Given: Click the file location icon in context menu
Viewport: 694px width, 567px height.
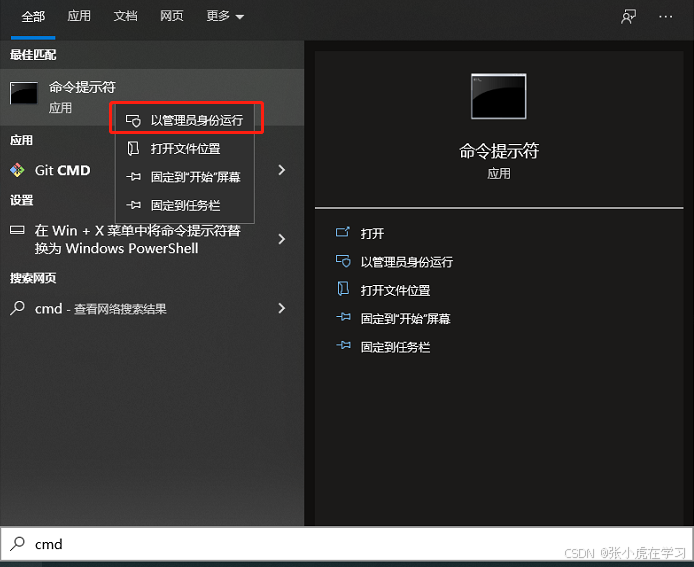Looking at the screenshot, I should 133,148.
